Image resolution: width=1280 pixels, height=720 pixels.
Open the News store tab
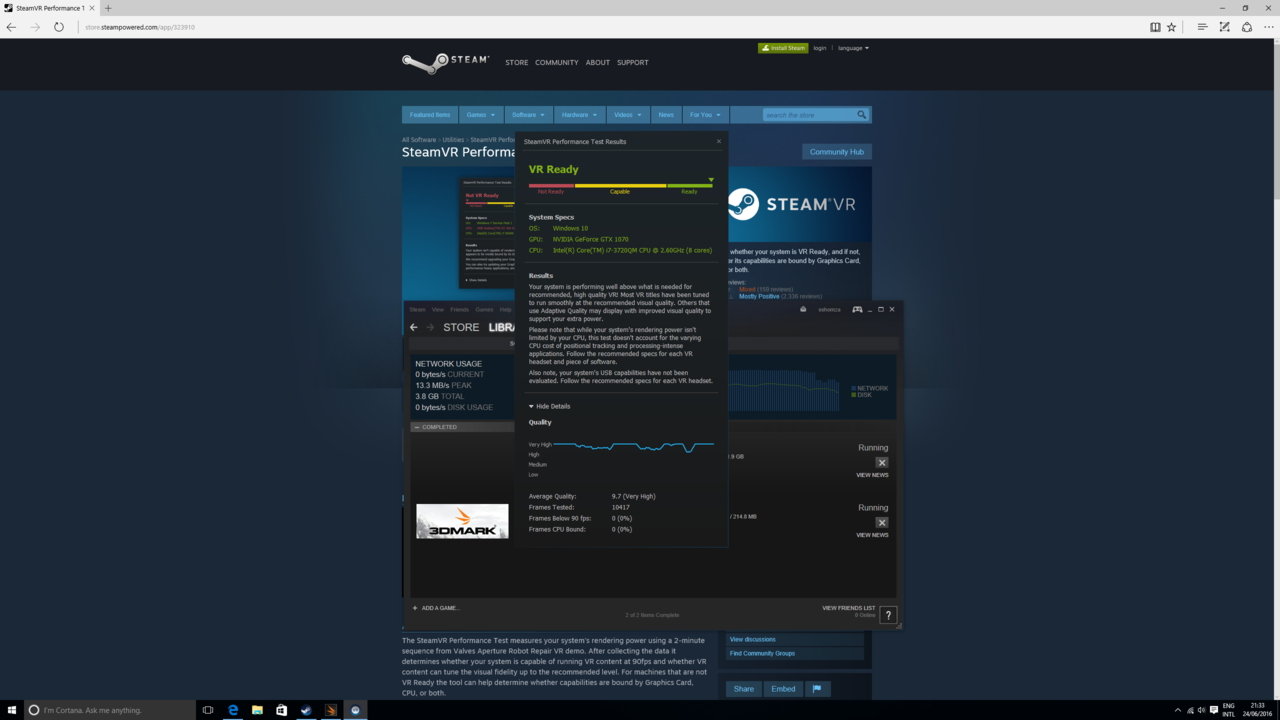pos(666,115)
